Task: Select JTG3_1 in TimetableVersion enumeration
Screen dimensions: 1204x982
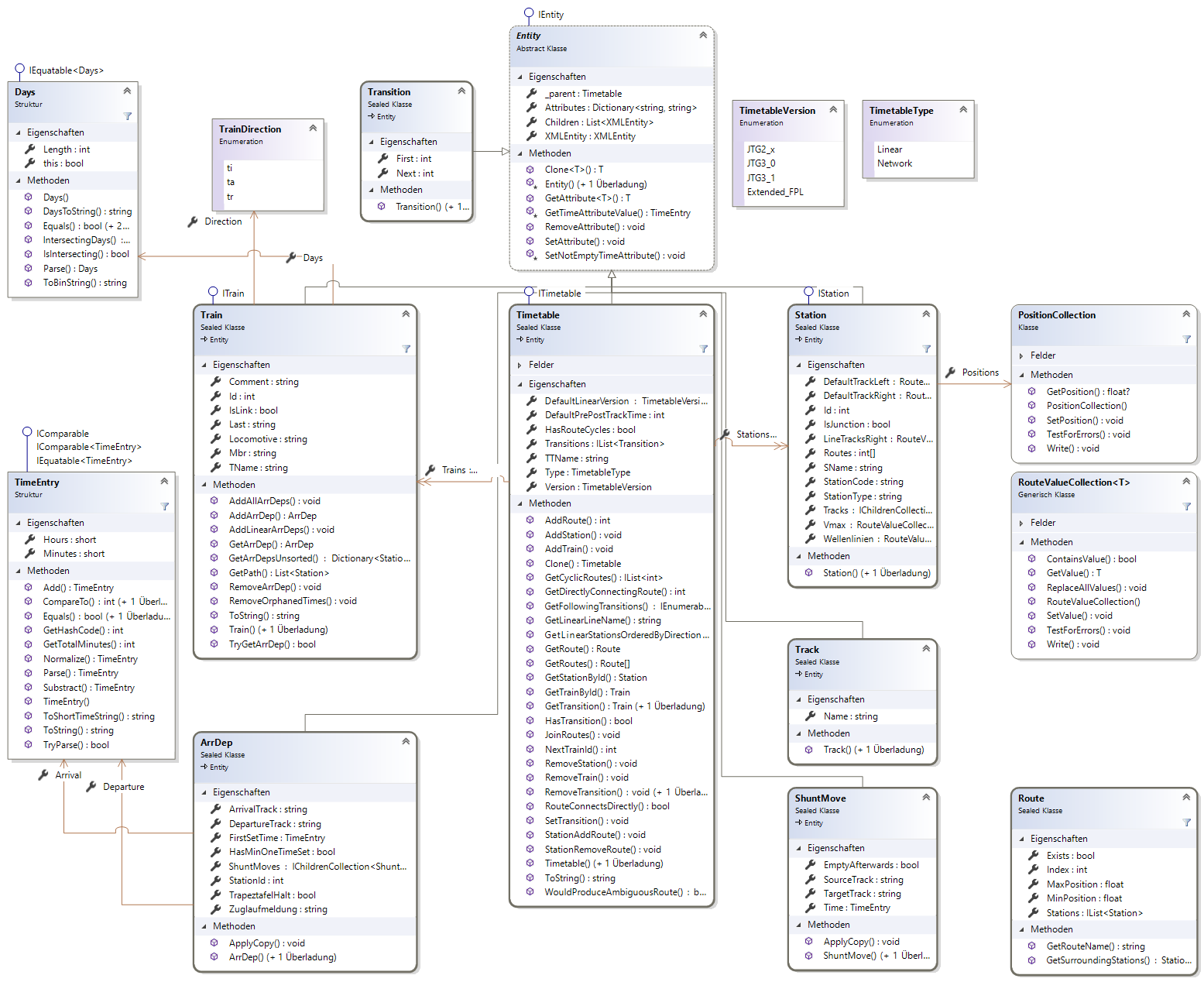Action: click(x=760, y=177)
